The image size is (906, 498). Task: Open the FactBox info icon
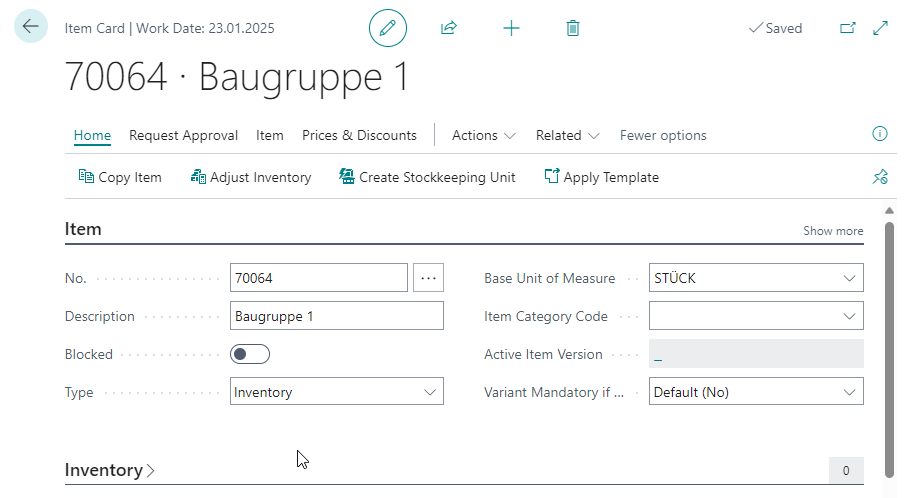(x=879, y=134)
